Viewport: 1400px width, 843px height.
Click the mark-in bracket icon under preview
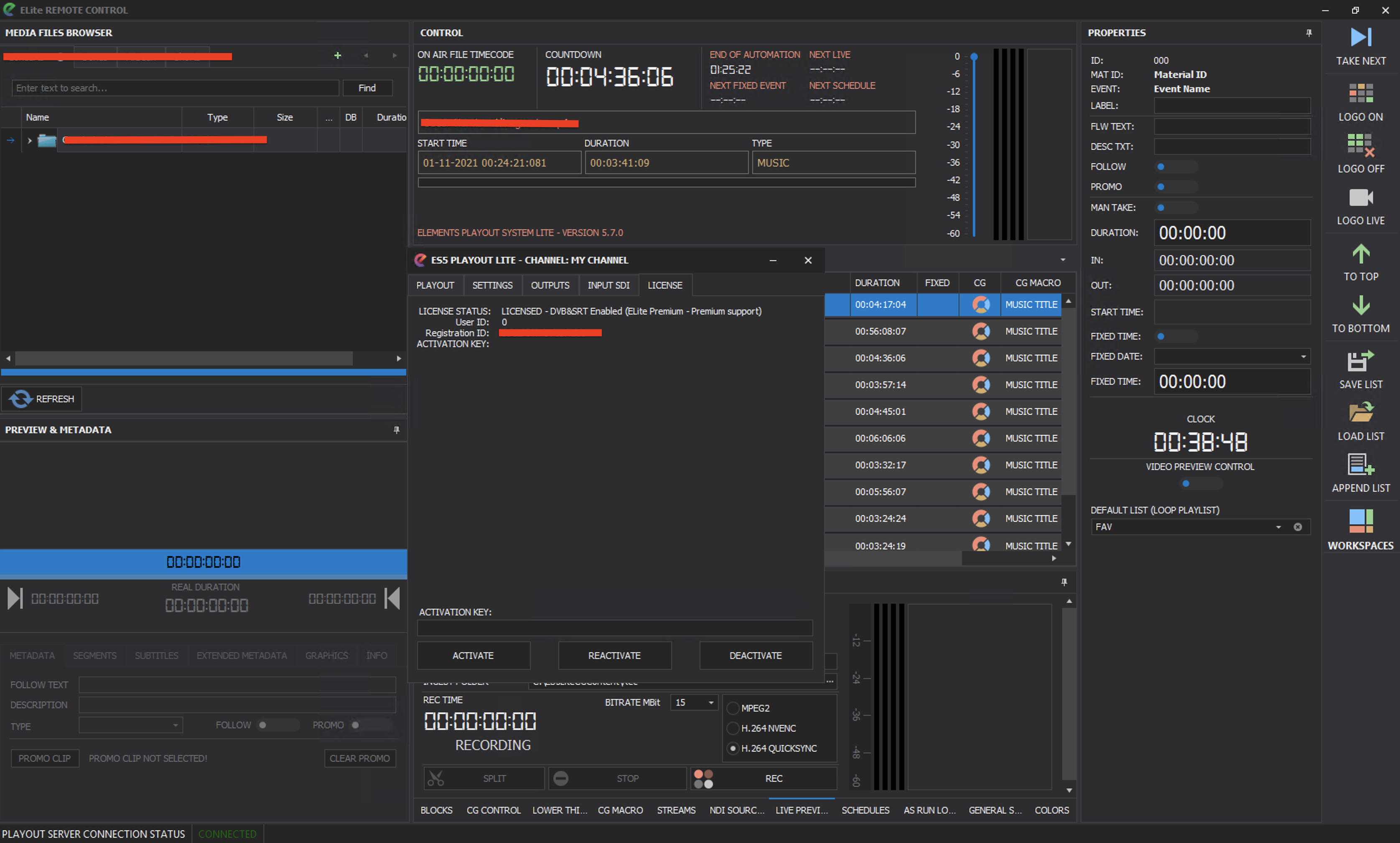tap(15, 598)
